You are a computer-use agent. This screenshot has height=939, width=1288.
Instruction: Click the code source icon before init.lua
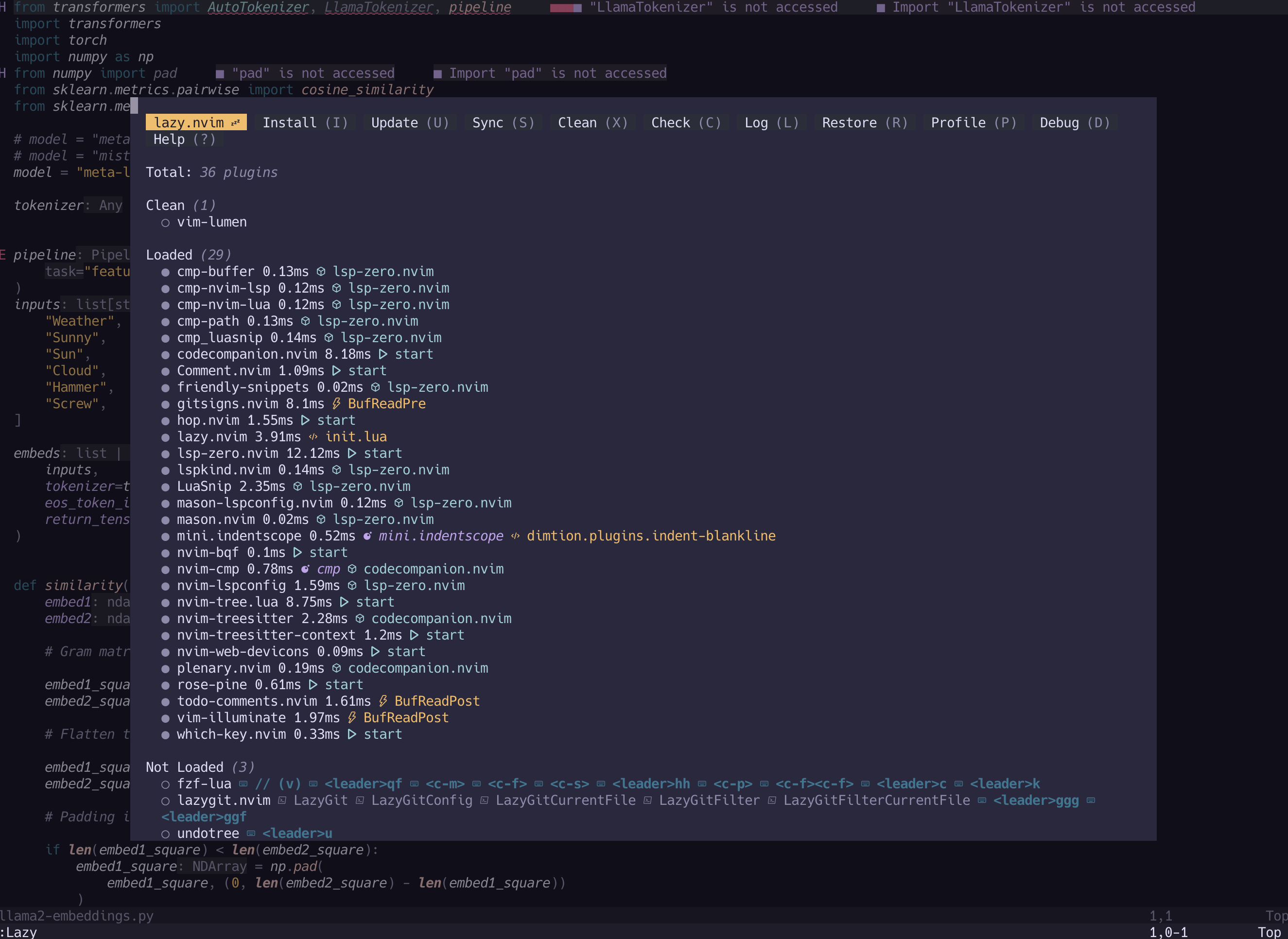[313, 436]
